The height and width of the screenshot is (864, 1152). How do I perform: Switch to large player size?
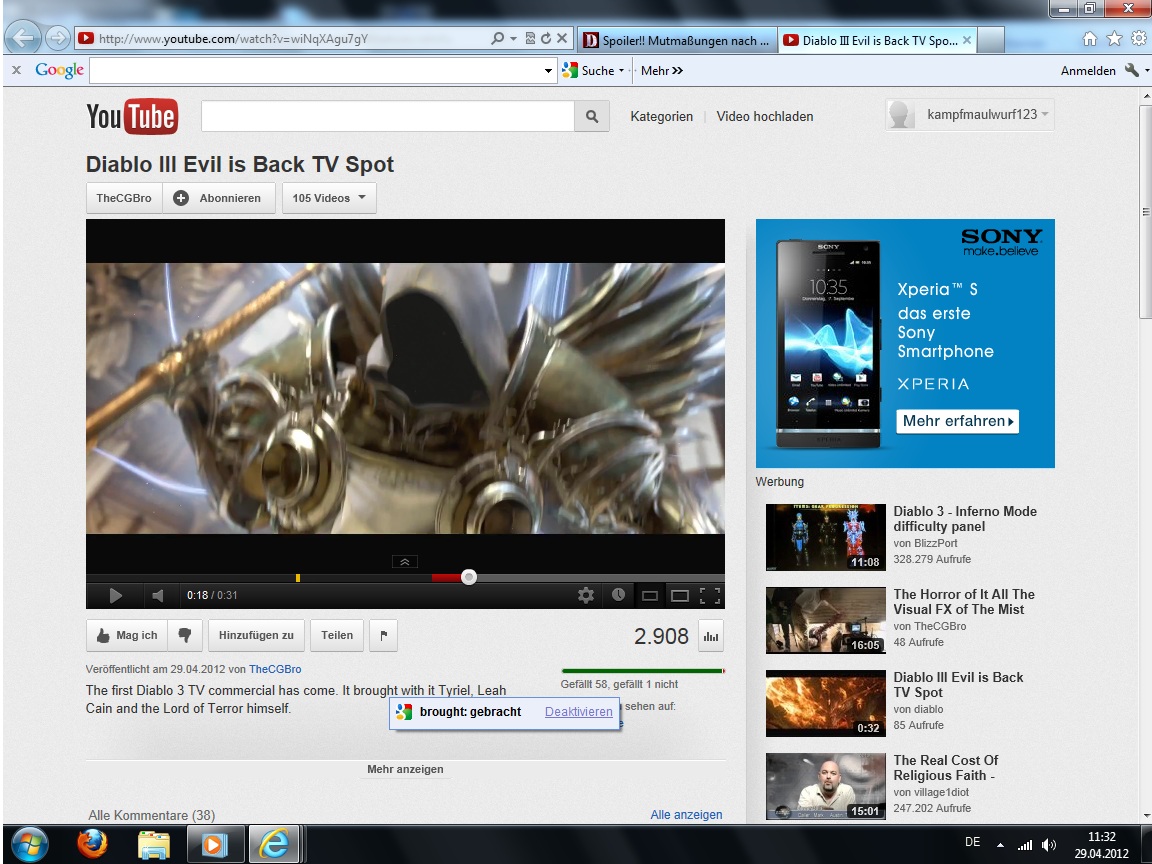click(680, 596)
